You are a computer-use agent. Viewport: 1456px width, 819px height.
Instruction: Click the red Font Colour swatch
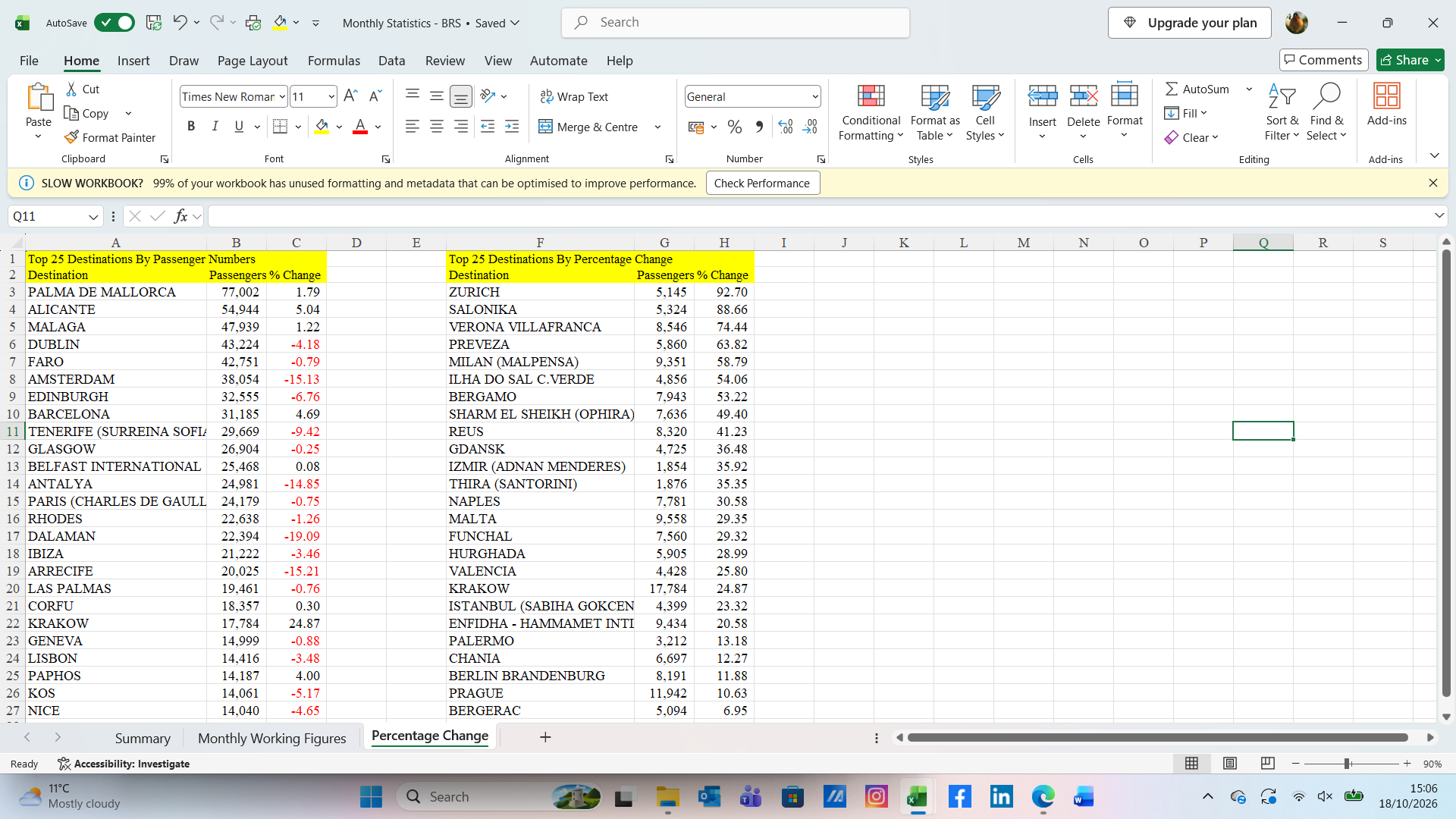(360, 127)
